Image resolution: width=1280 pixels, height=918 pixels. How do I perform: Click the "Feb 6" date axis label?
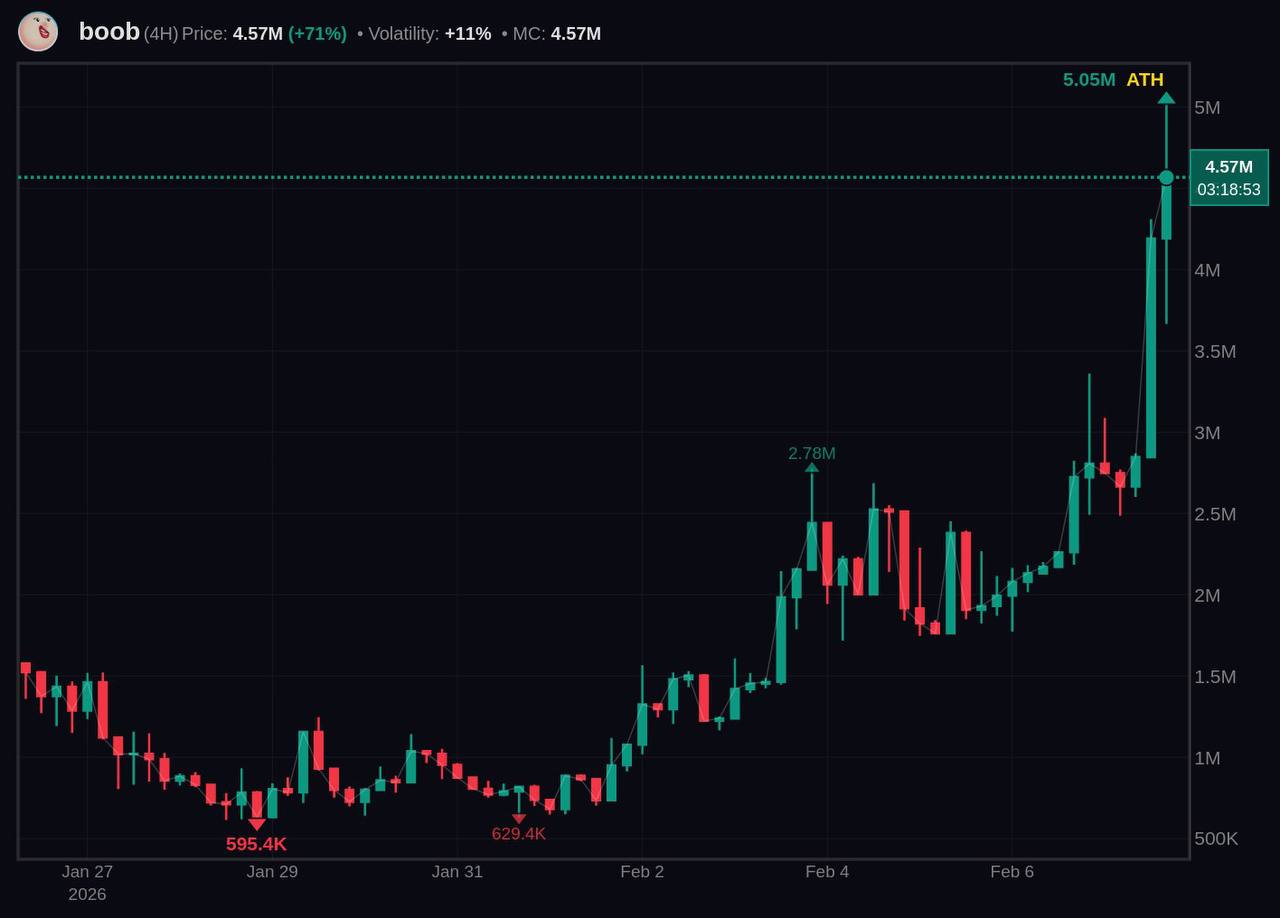(1012, 872)
